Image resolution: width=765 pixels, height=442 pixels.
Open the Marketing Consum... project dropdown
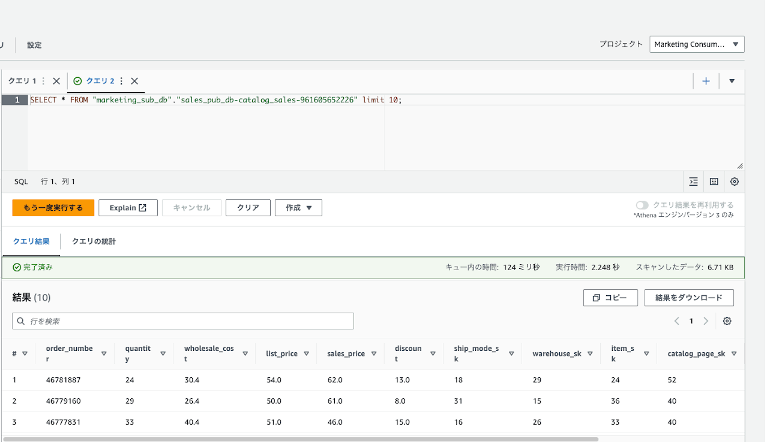[x=697, y=44]
